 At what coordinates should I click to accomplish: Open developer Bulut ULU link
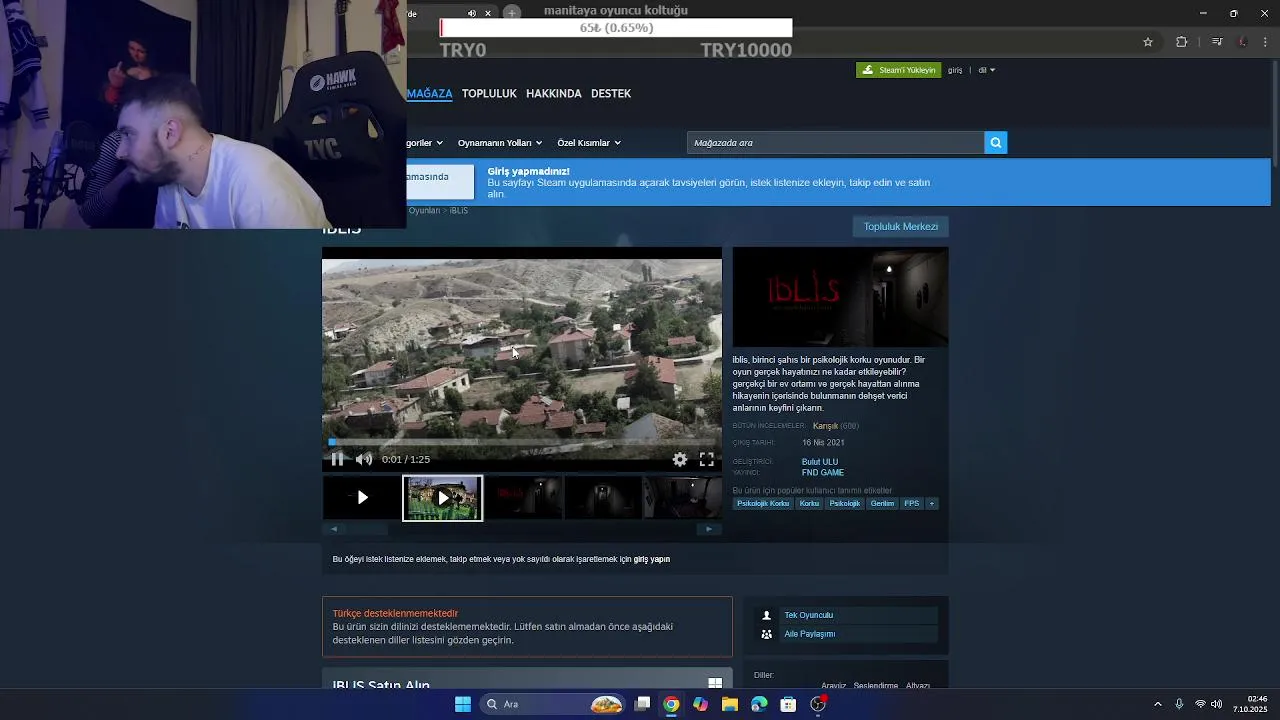[820, 462]
